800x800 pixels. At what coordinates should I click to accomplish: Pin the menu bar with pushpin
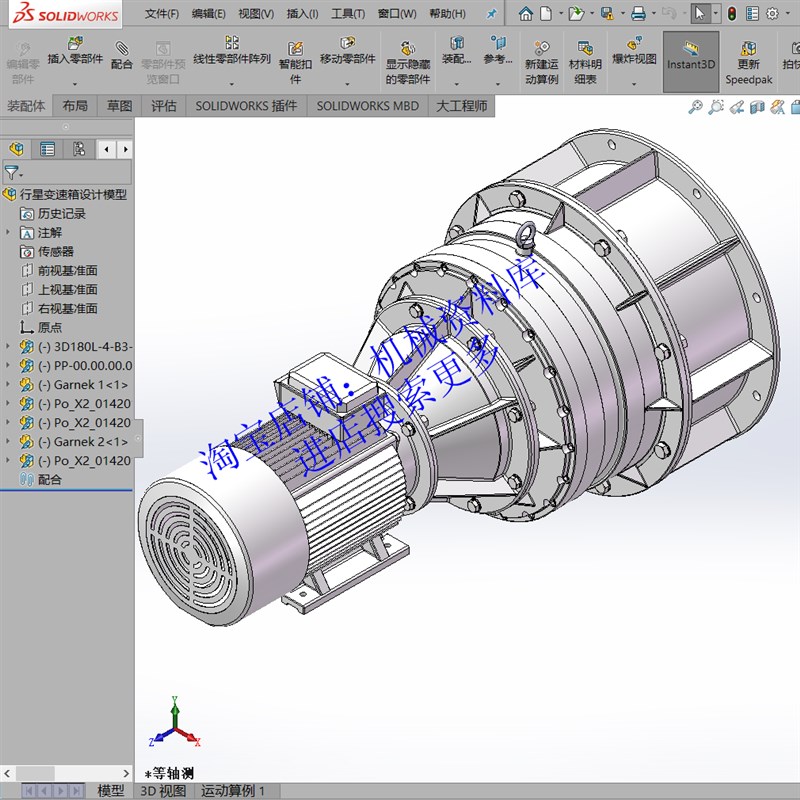[491, 14]
